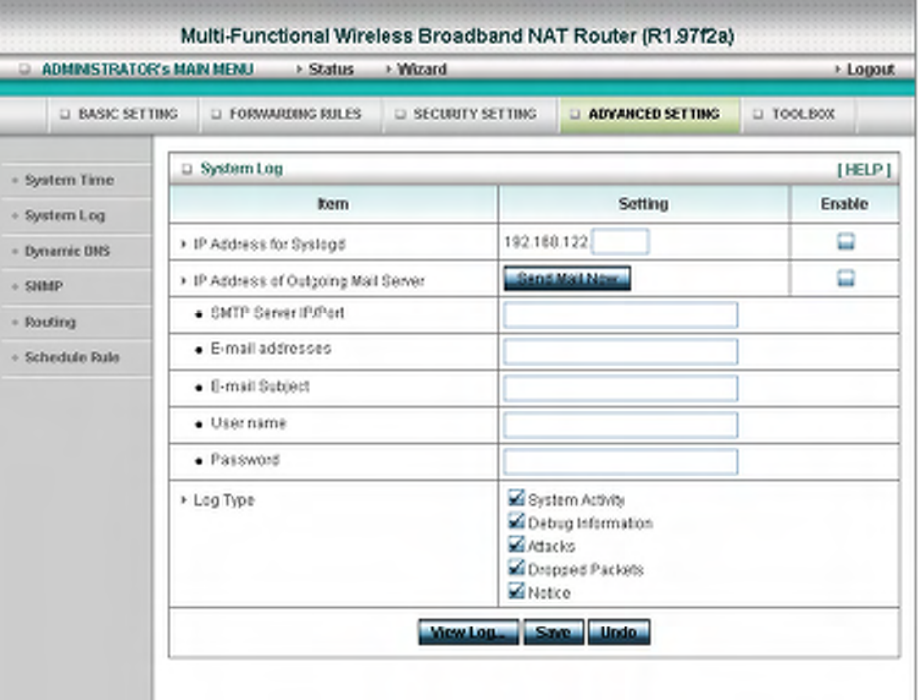Click the Save button
The image size is (920, 700).
tap(553, 633)
